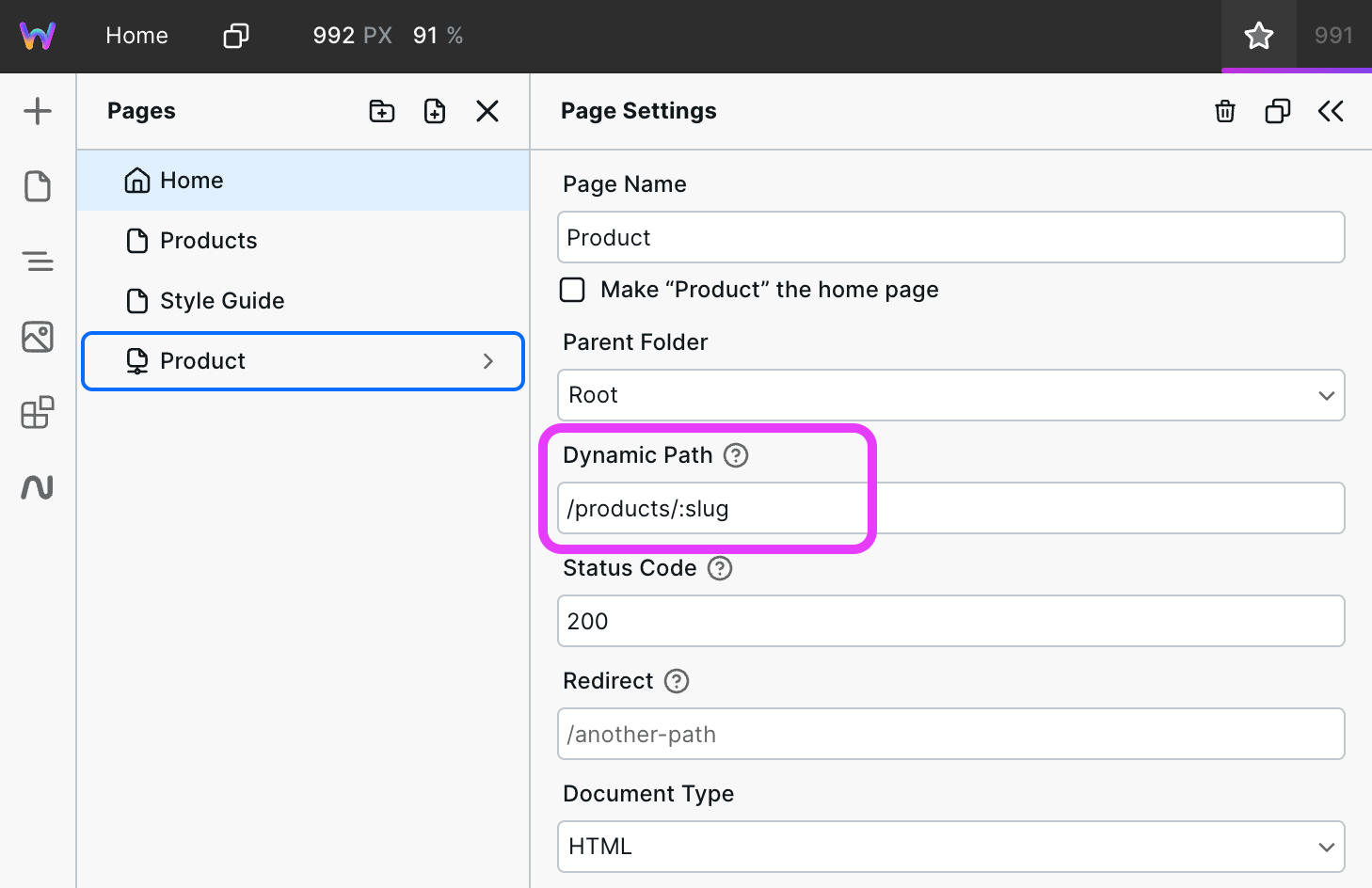Image resolution: width=1372 pixels, height=888 pixels.
Task: Click the Webstudio logo icon
Action: click(x=38, y=36)
